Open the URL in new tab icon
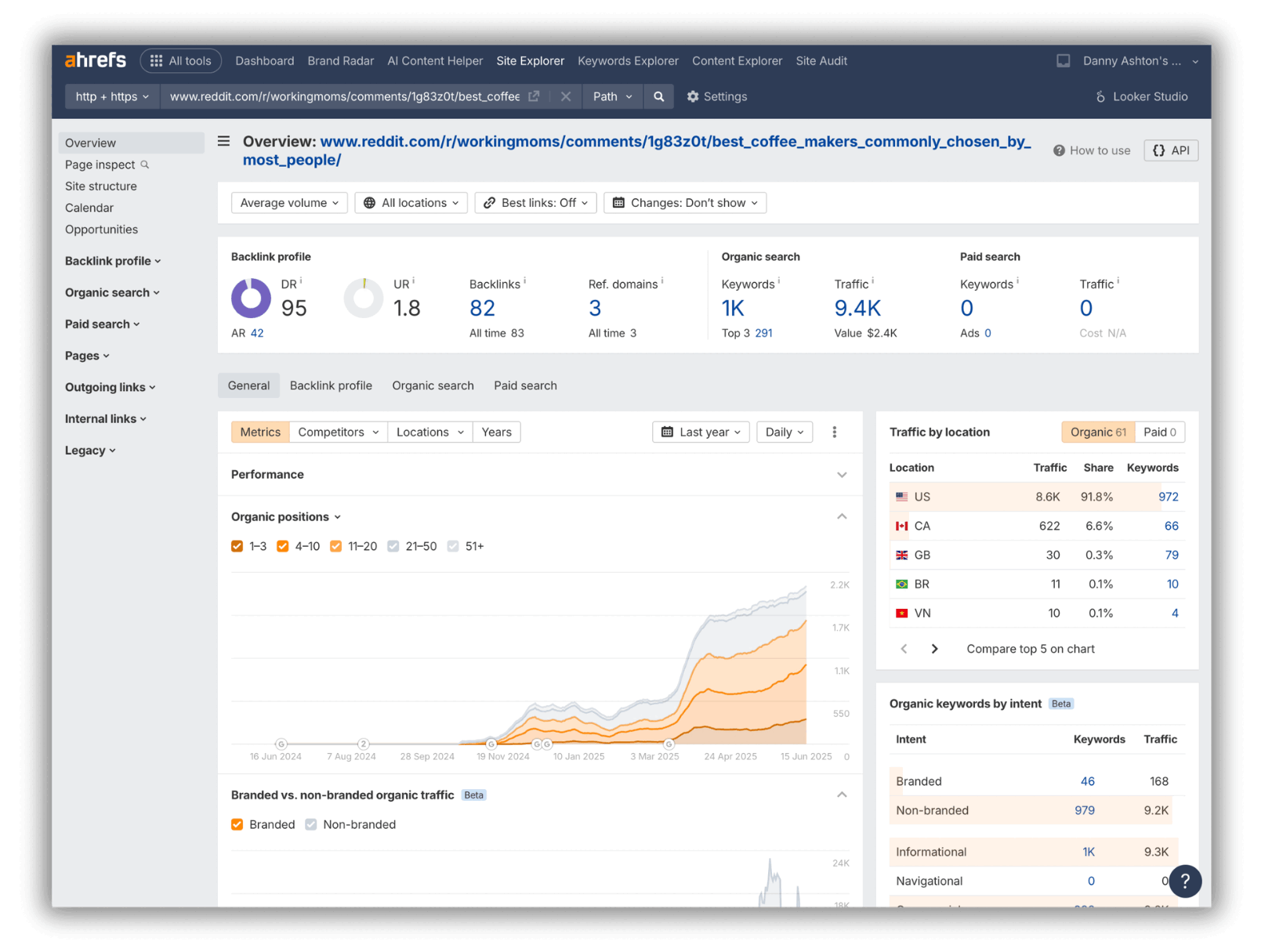The image size is (1272, 952). (x=534, y=96)
